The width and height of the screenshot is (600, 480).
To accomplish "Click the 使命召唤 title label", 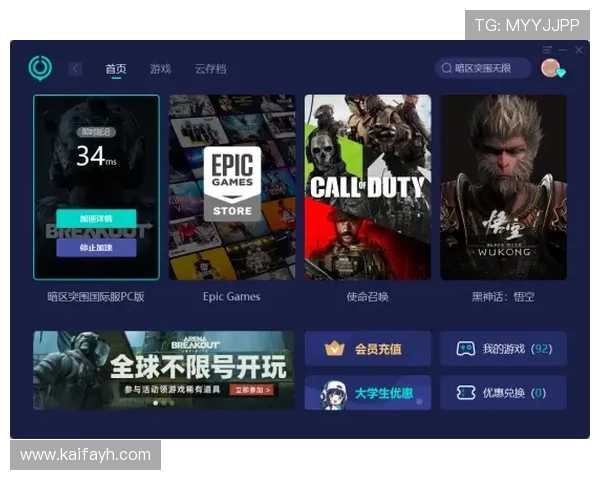I will [368, 297].
